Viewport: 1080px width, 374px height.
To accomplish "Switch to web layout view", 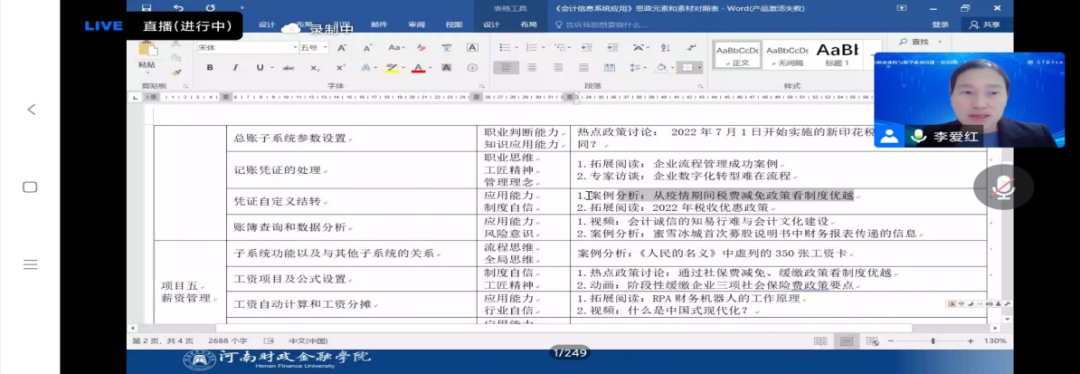I will pyautogui.click(x=872, y=341).
